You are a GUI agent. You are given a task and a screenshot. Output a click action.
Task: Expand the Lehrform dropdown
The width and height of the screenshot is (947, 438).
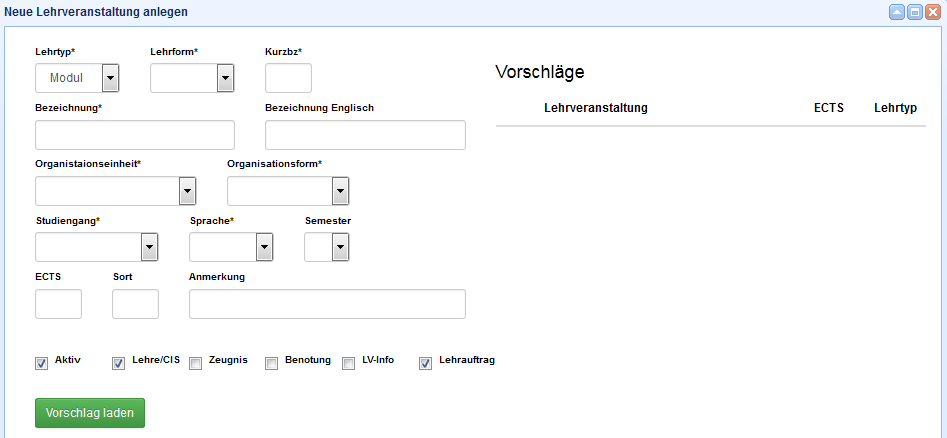192,78
